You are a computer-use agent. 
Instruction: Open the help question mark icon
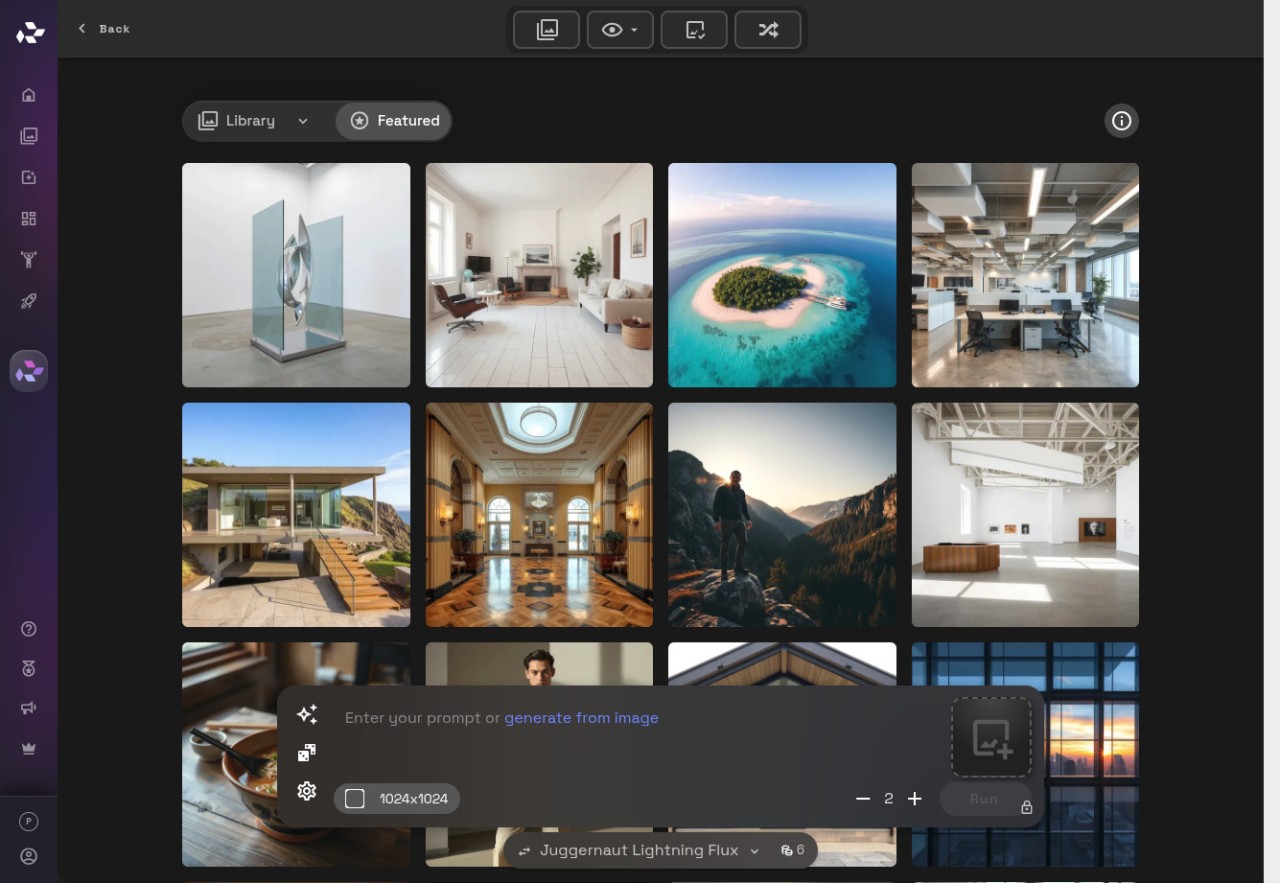point(29,629)
